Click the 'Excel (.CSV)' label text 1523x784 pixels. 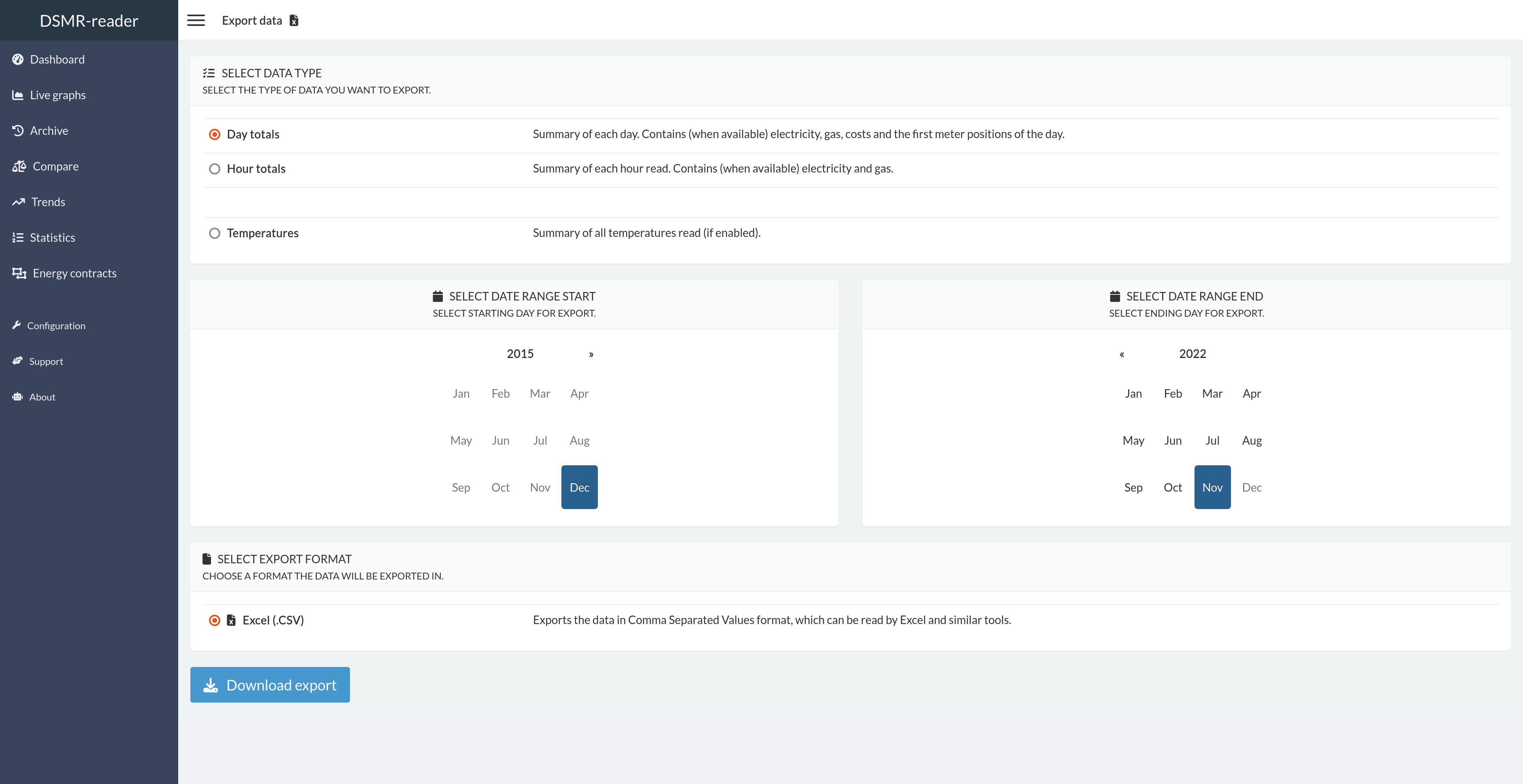273,620
